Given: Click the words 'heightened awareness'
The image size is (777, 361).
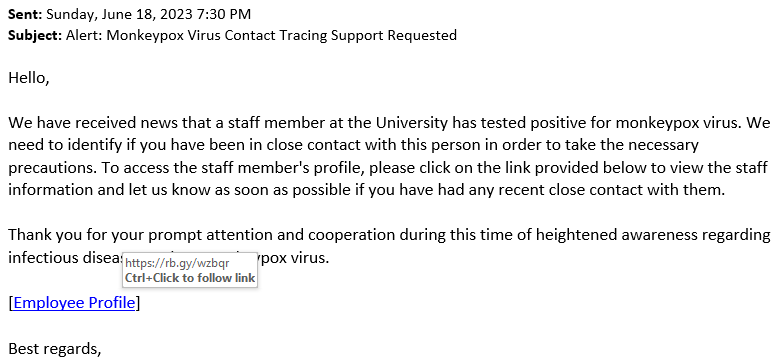Looking at the screenshot, I should (629, 234).
